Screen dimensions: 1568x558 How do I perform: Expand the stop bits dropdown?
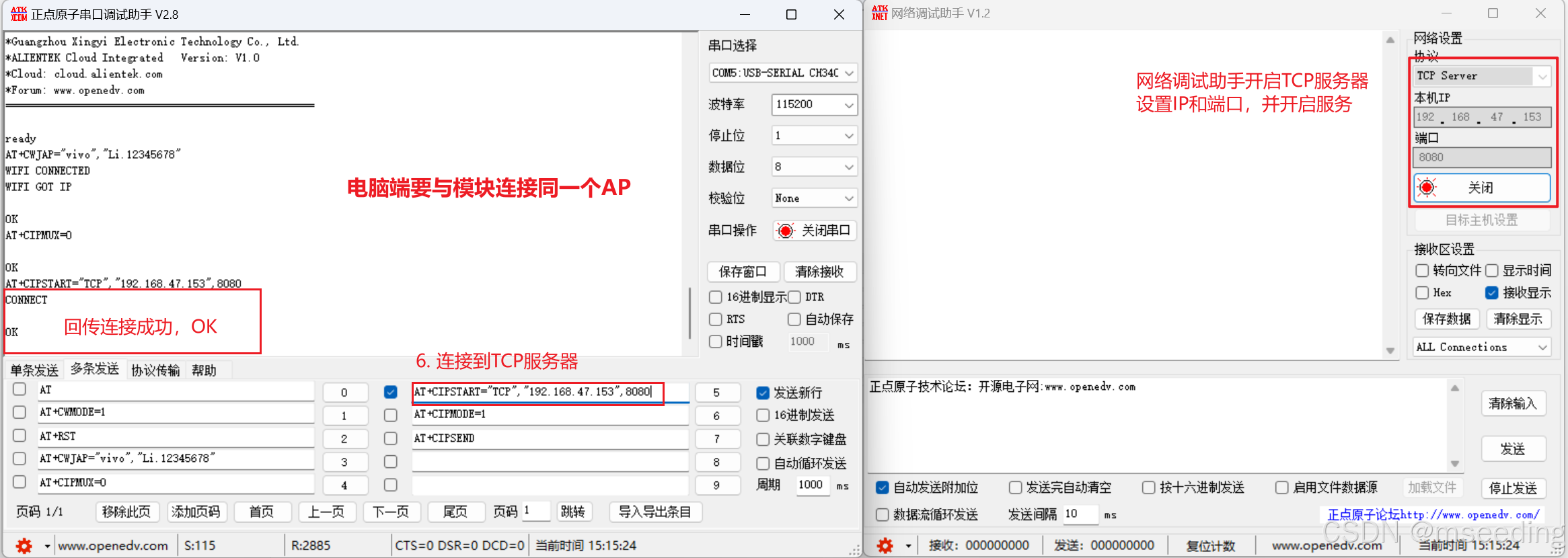(850, 136)
